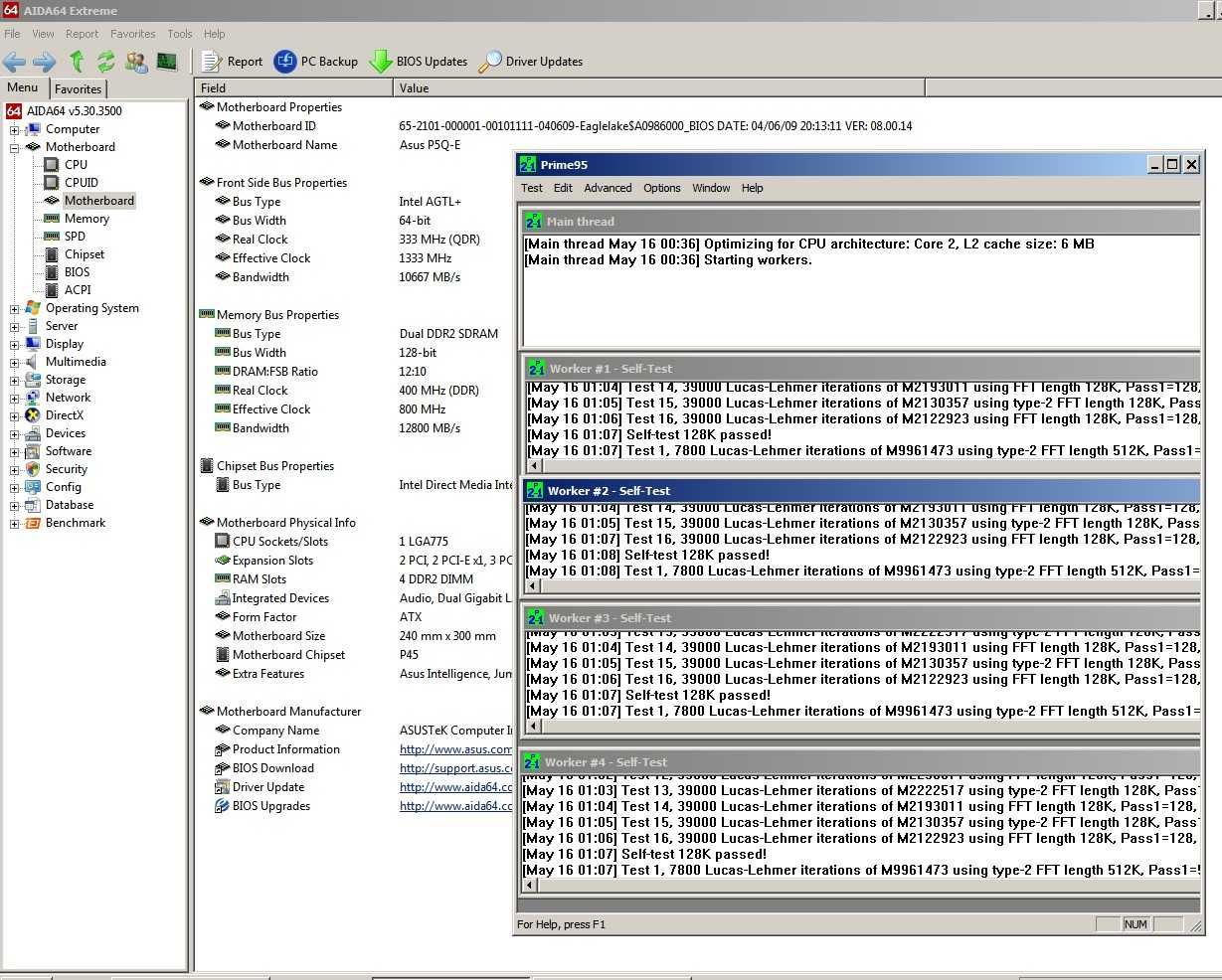Click the green monitor graph toolbar icon
The image size is (1222, 980).
[x=167, y=62]
